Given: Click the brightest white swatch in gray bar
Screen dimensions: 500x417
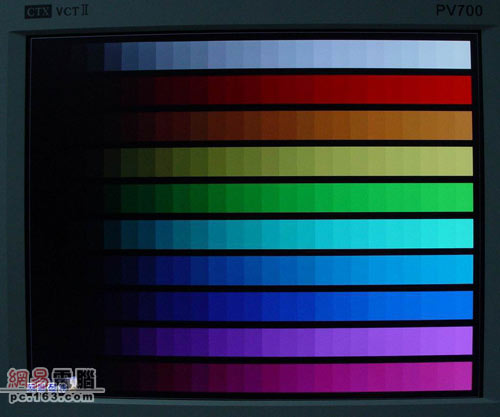Looking at the screenshot, I should pos(462,55).
